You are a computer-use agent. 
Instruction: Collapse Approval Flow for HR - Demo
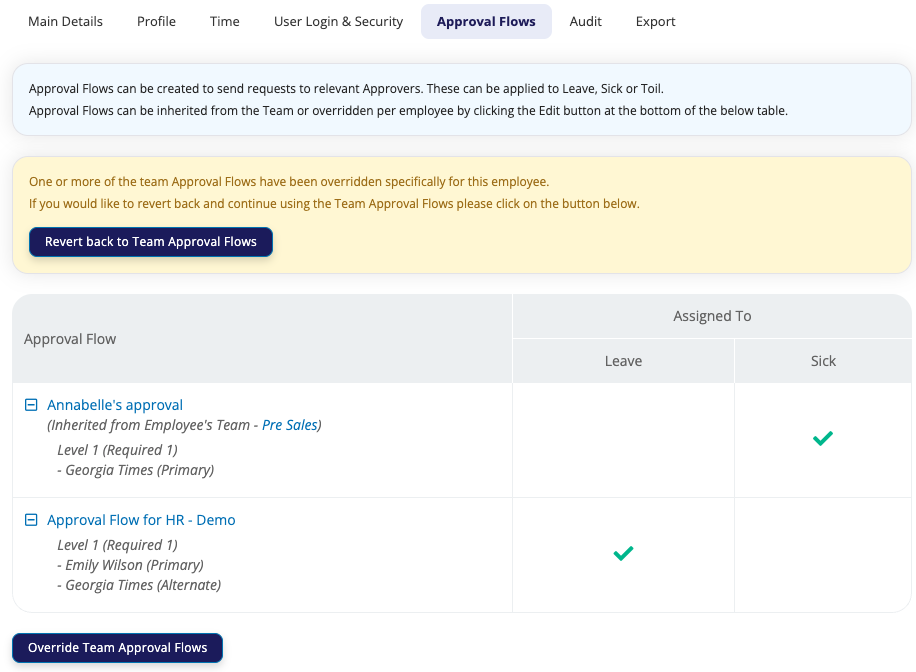[x=31, y=519]
